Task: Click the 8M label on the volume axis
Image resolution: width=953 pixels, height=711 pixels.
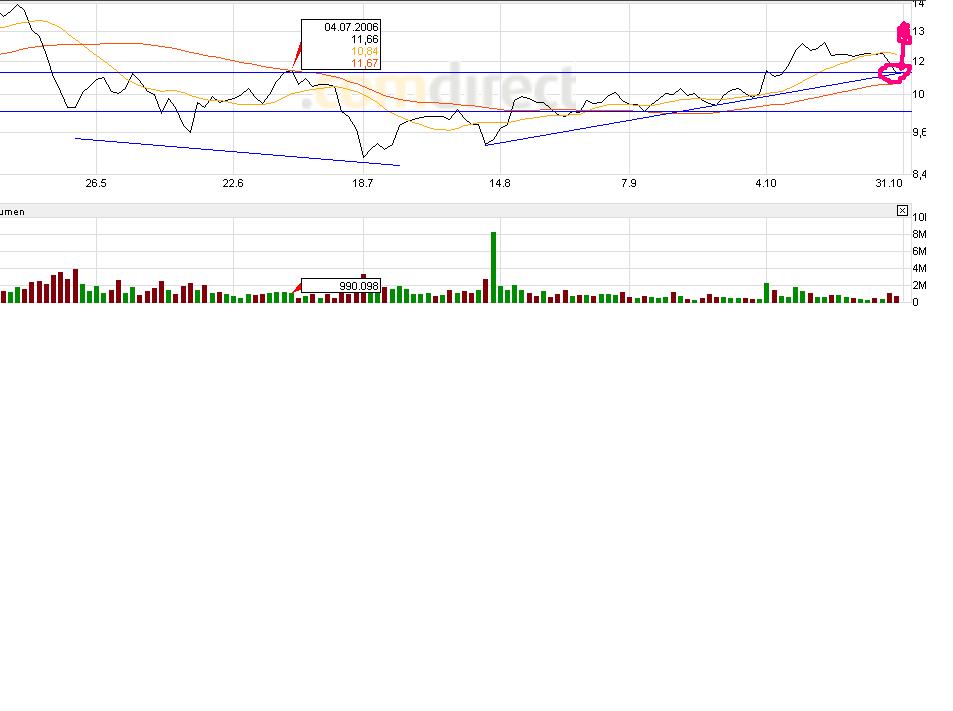Action: tap(919, 235)
